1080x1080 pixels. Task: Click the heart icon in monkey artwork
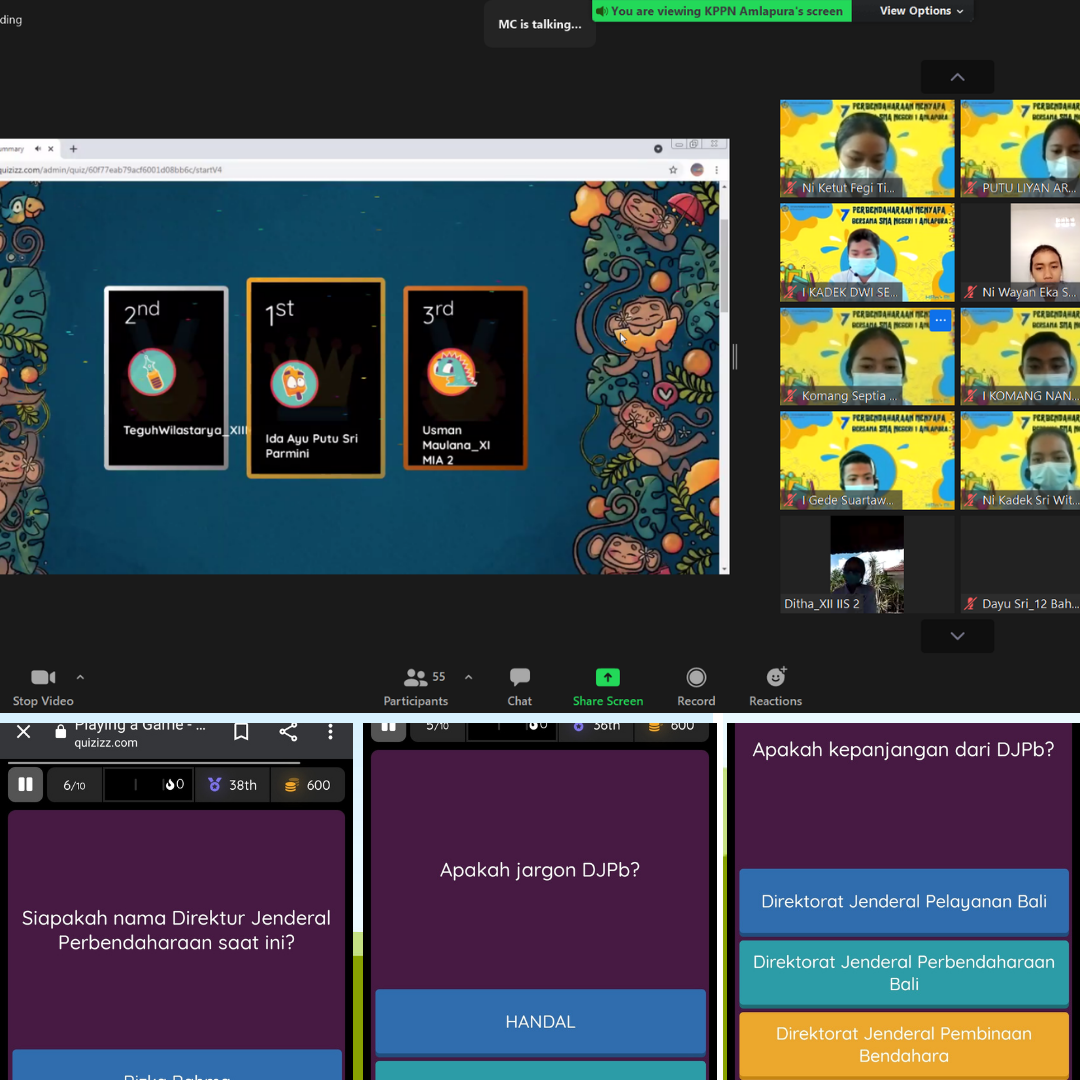point(665,394)
